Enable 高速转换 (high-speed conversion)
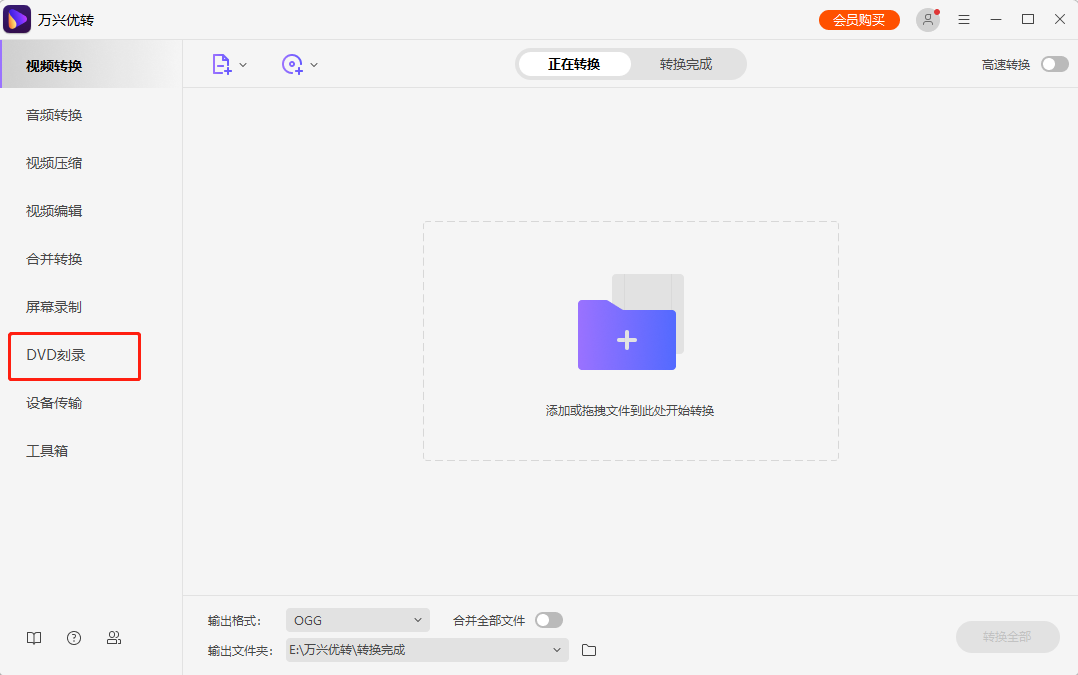The image size is (1078, 675). [x=1053, y=63]
